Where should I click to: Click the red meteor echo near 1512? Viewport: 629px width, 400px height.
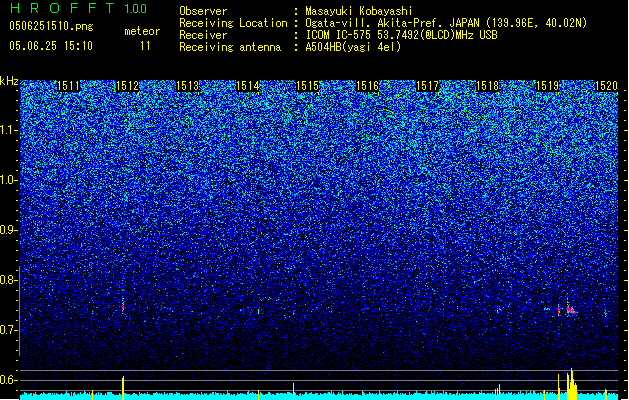123,307
